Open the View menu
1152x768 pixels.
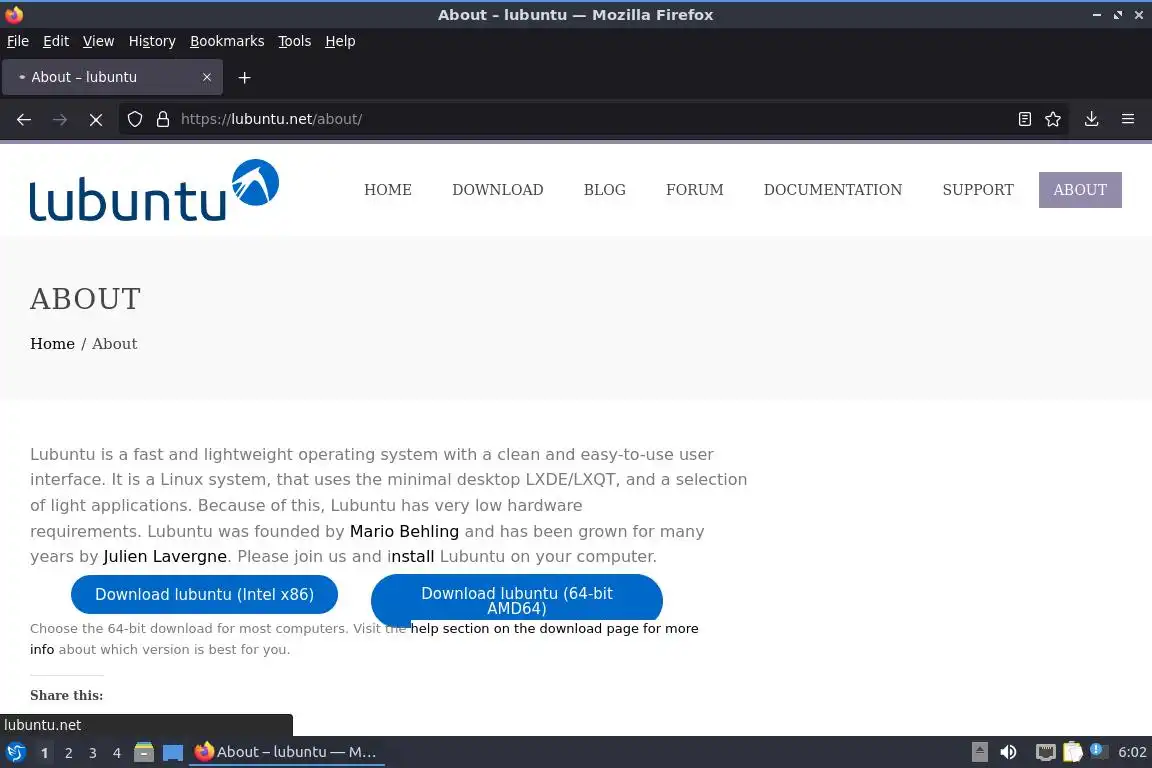98,41
